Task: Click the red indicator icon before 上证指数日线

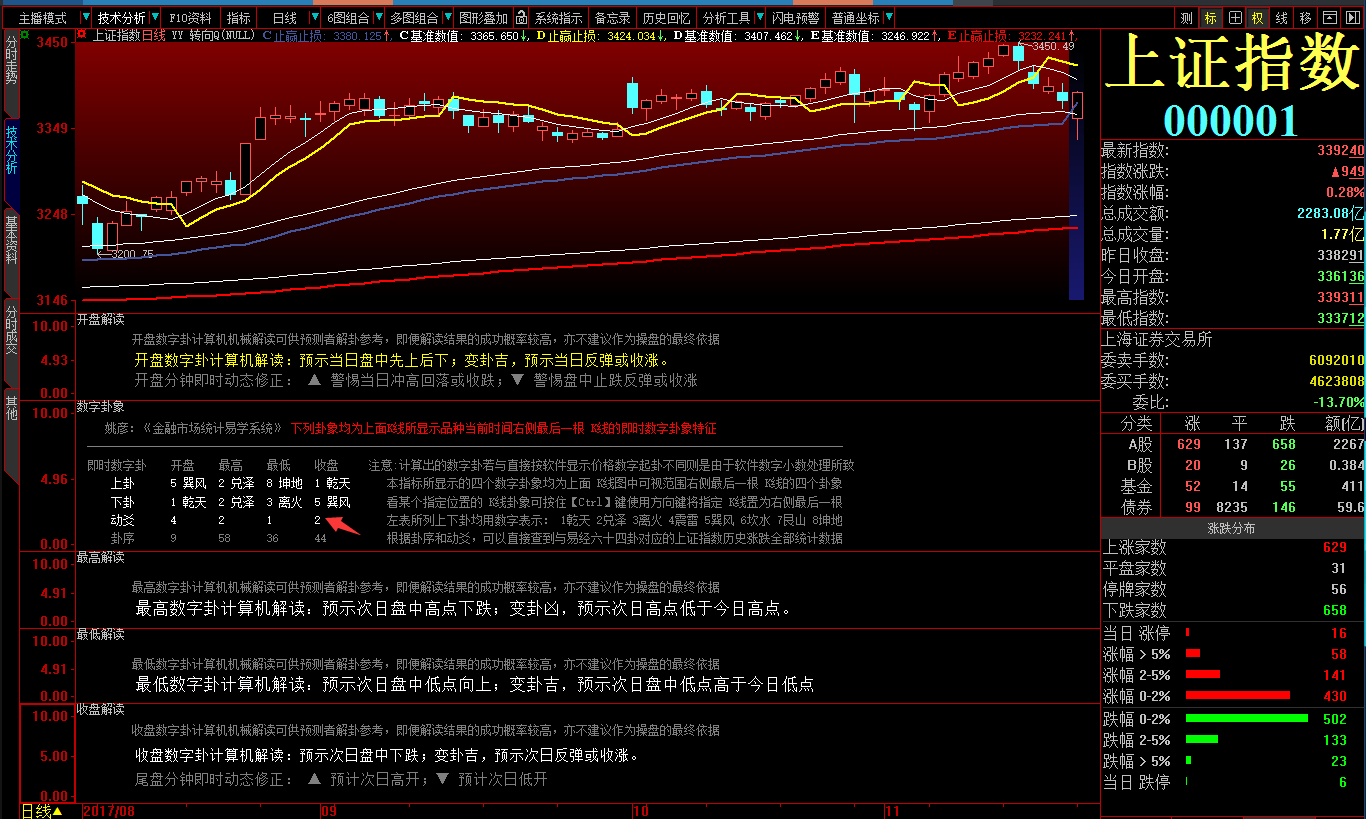Action: coord(82,35)
